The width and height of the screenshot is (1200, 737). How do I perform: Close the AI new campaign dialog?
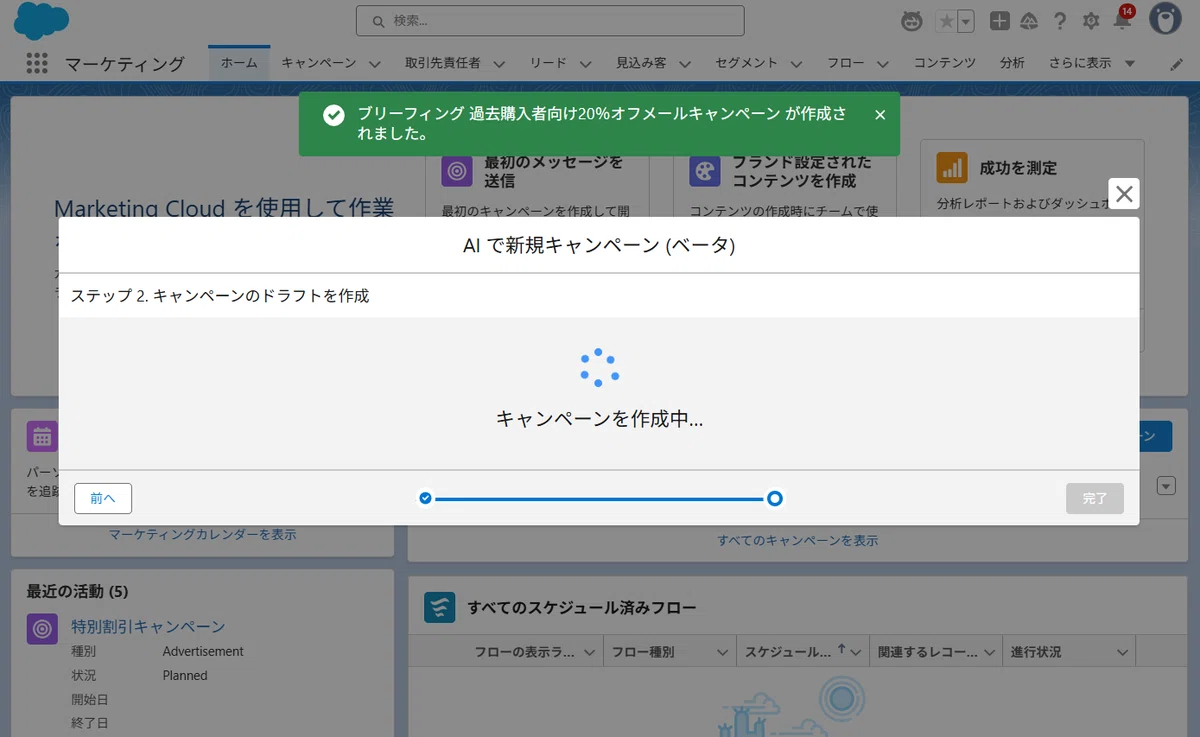1124,194
